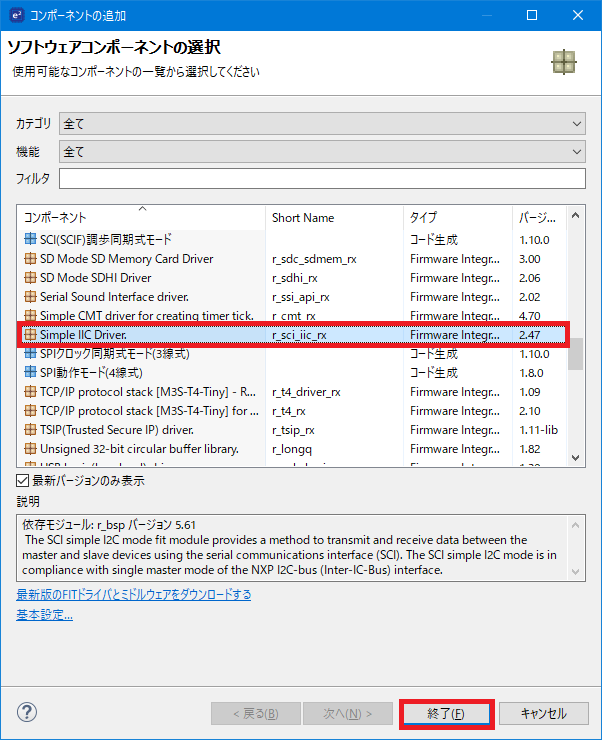Screen dimensions: 602x740
Task: Click r_sdc_sdmem_rx short name cell
Action: (x=314, y=259)
